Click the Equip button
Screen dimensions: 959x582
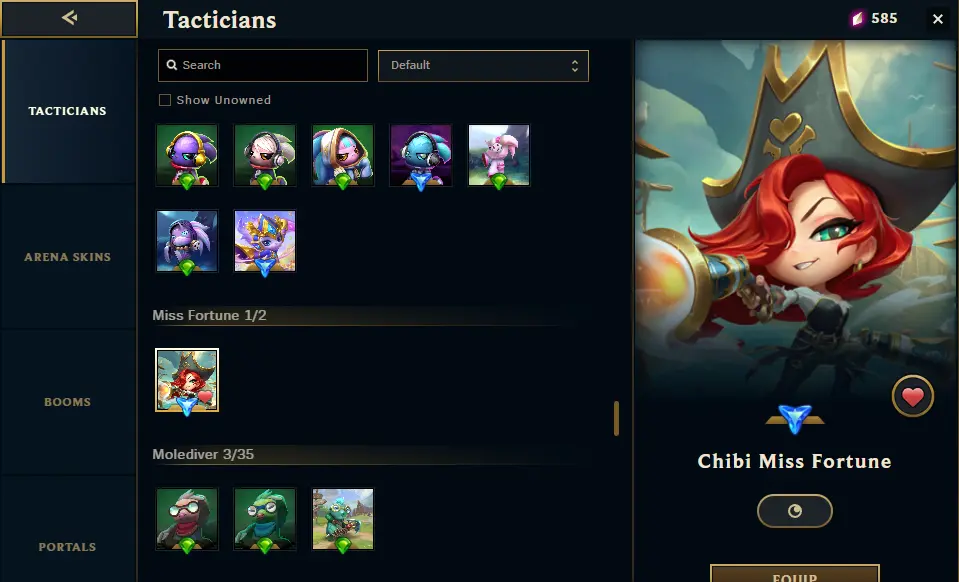(x=794, y=573)
